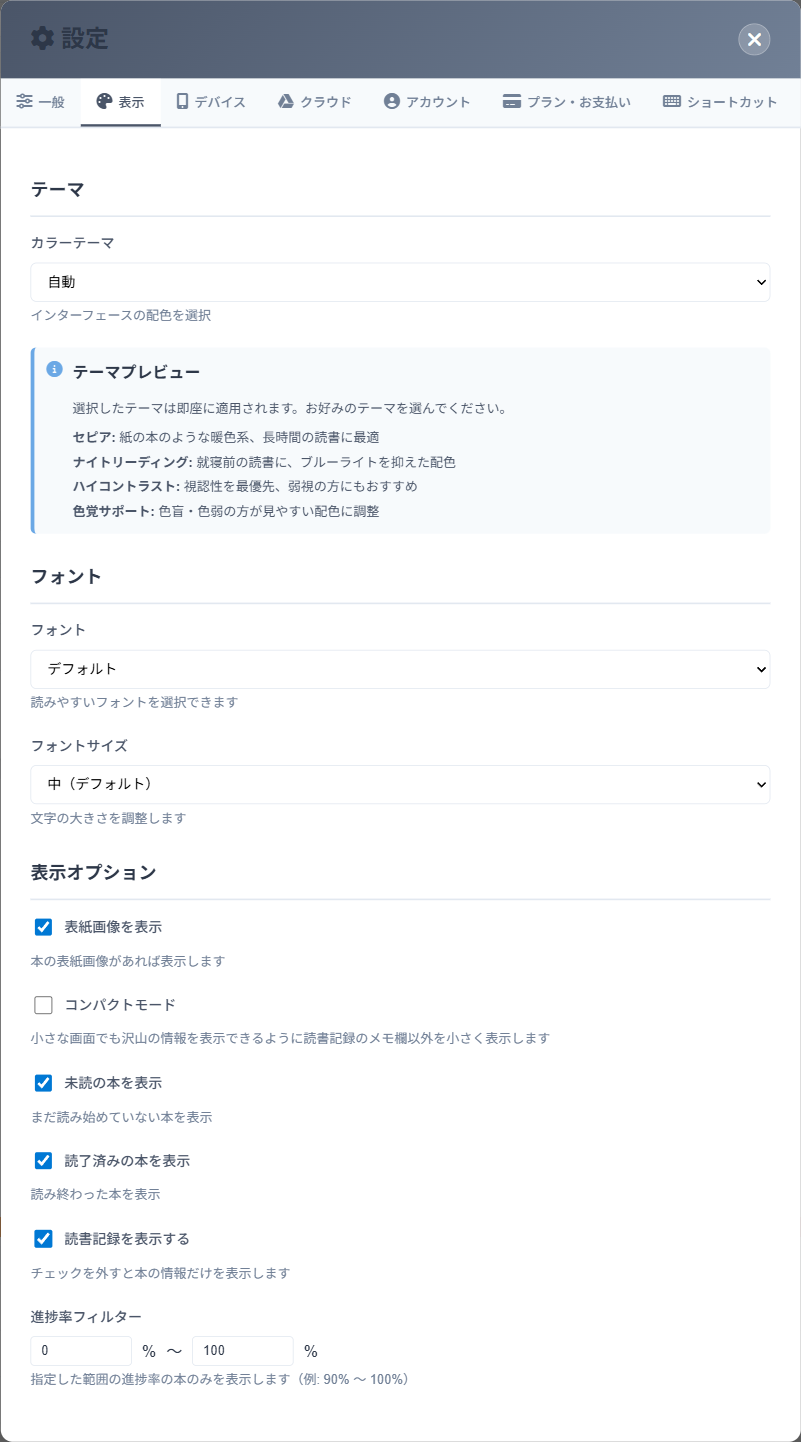Switch to the アカウント tab
801x1442 pixels.
tap(426, 101)
